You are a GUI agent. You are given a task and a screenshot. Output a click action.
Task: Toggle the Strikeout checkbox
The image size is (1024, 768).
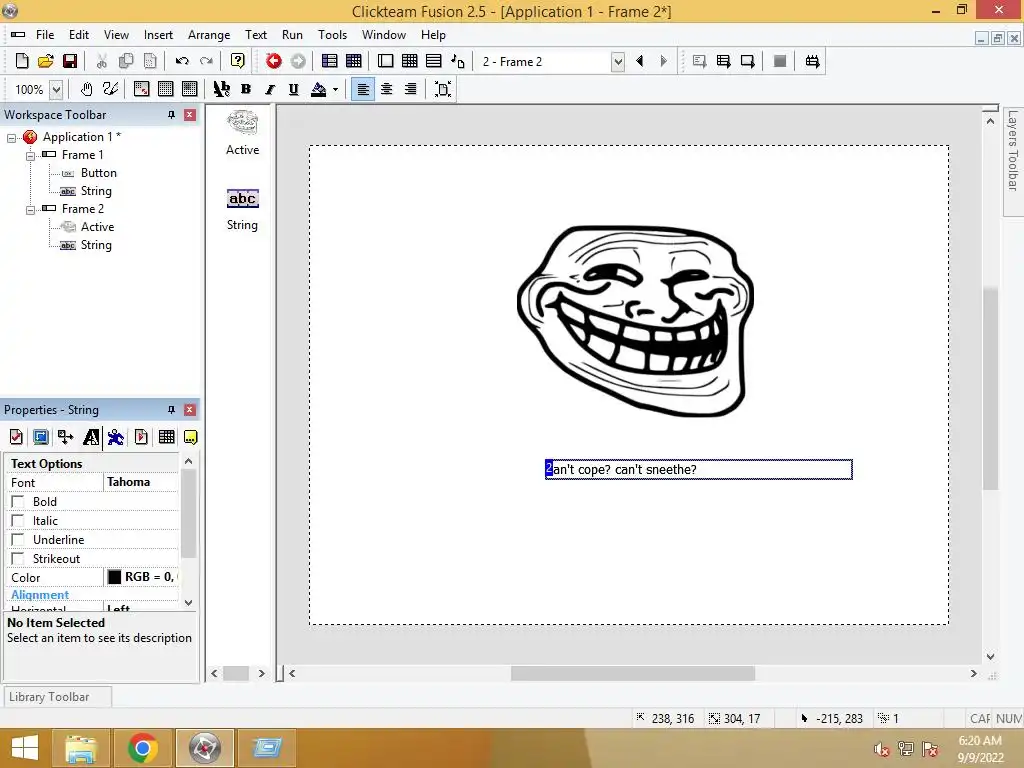18,558
